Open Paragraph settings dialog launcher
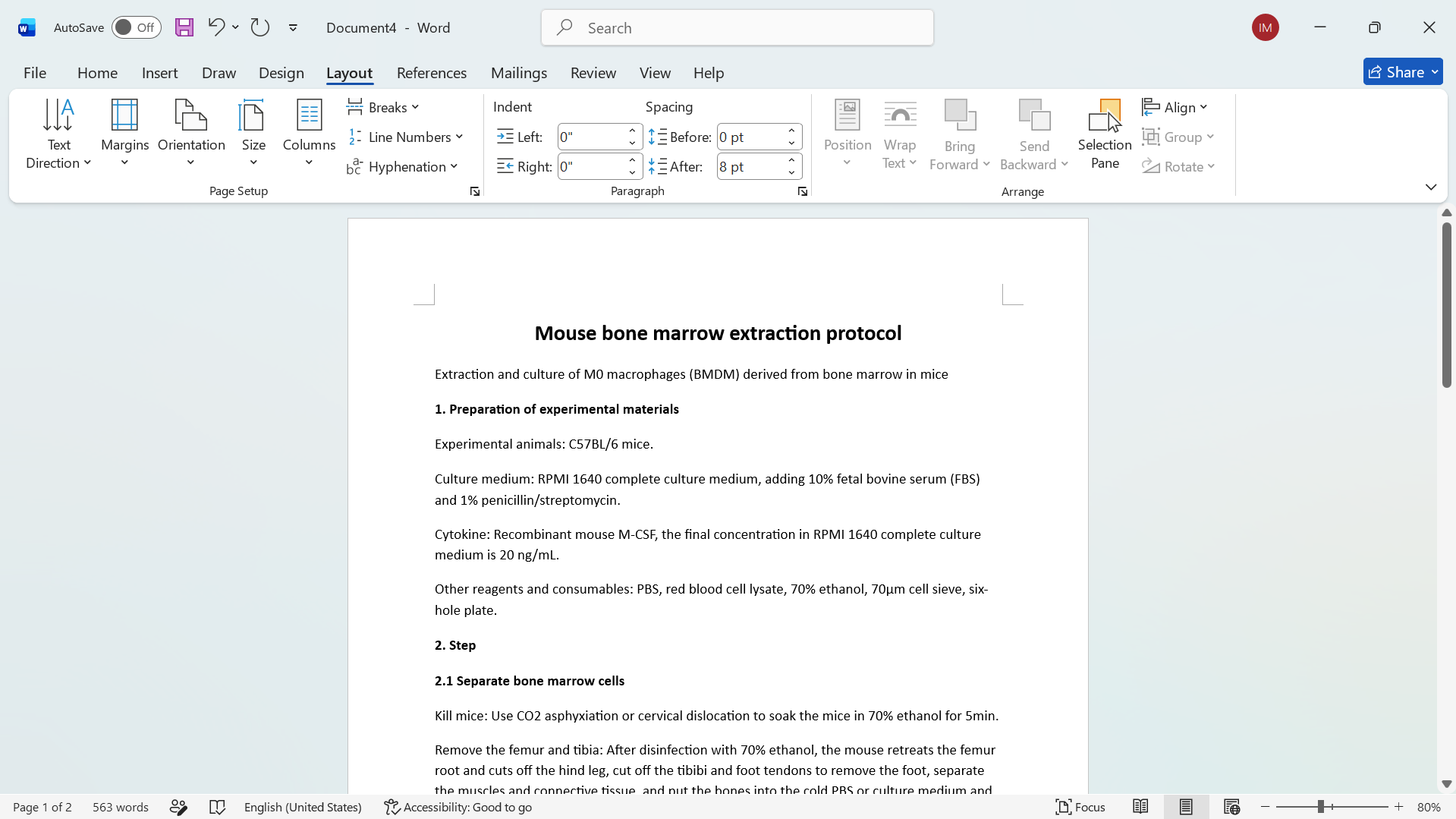Screen dimensions: 1456x819 pyautogui.click(x=802, y=192)
